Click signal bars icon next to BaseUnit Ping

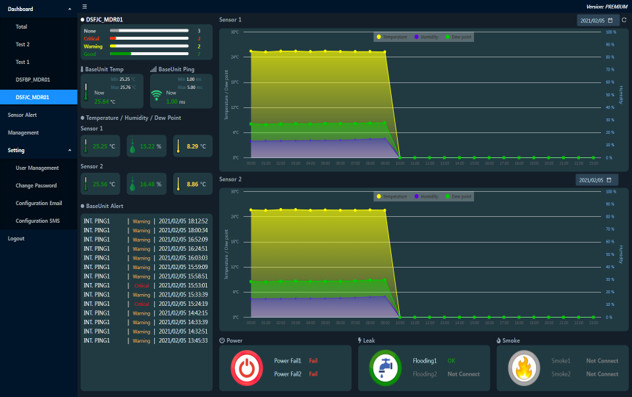pyautogui.click(x=153, y=69)
